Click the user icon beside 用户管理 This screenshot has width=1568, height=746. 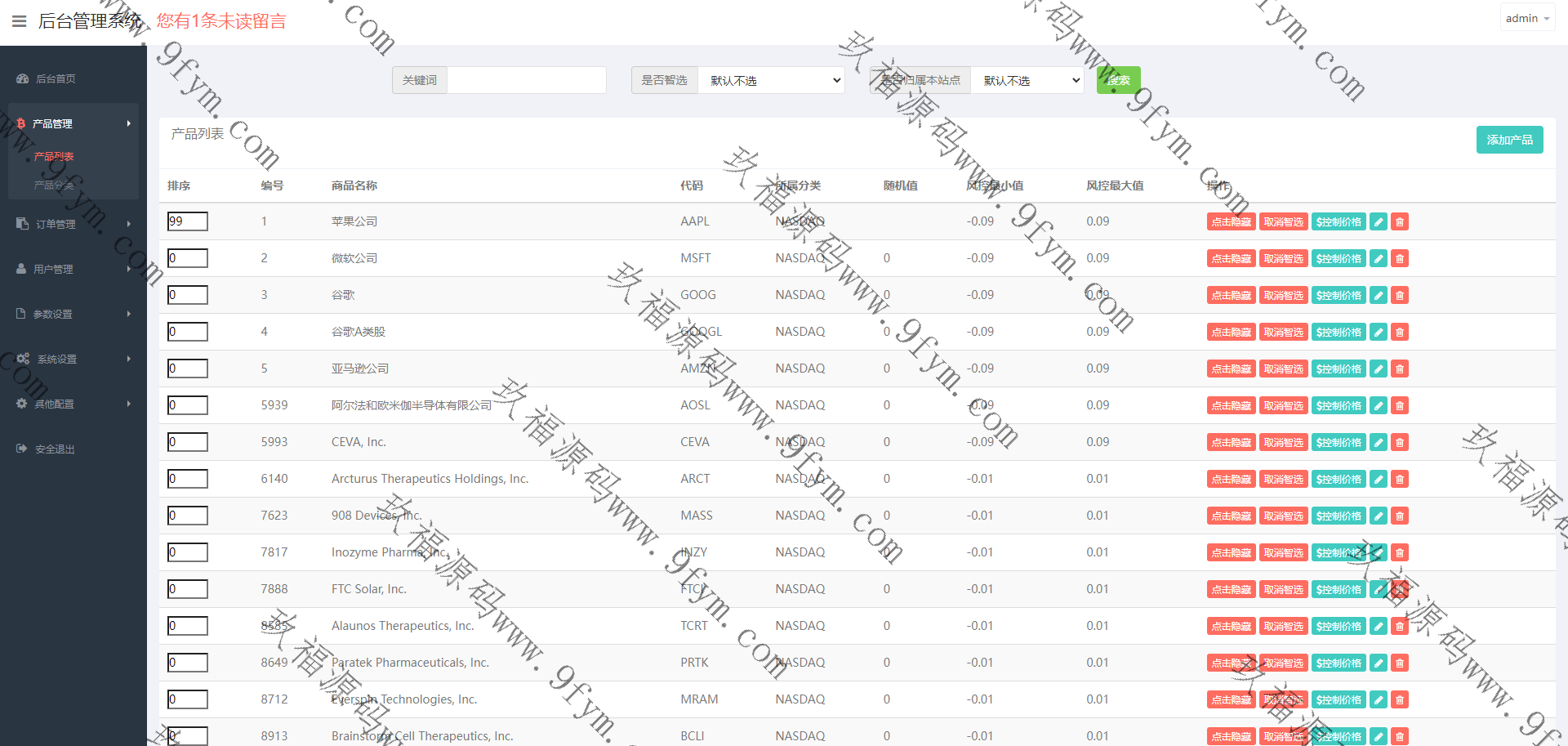(21, 269)
